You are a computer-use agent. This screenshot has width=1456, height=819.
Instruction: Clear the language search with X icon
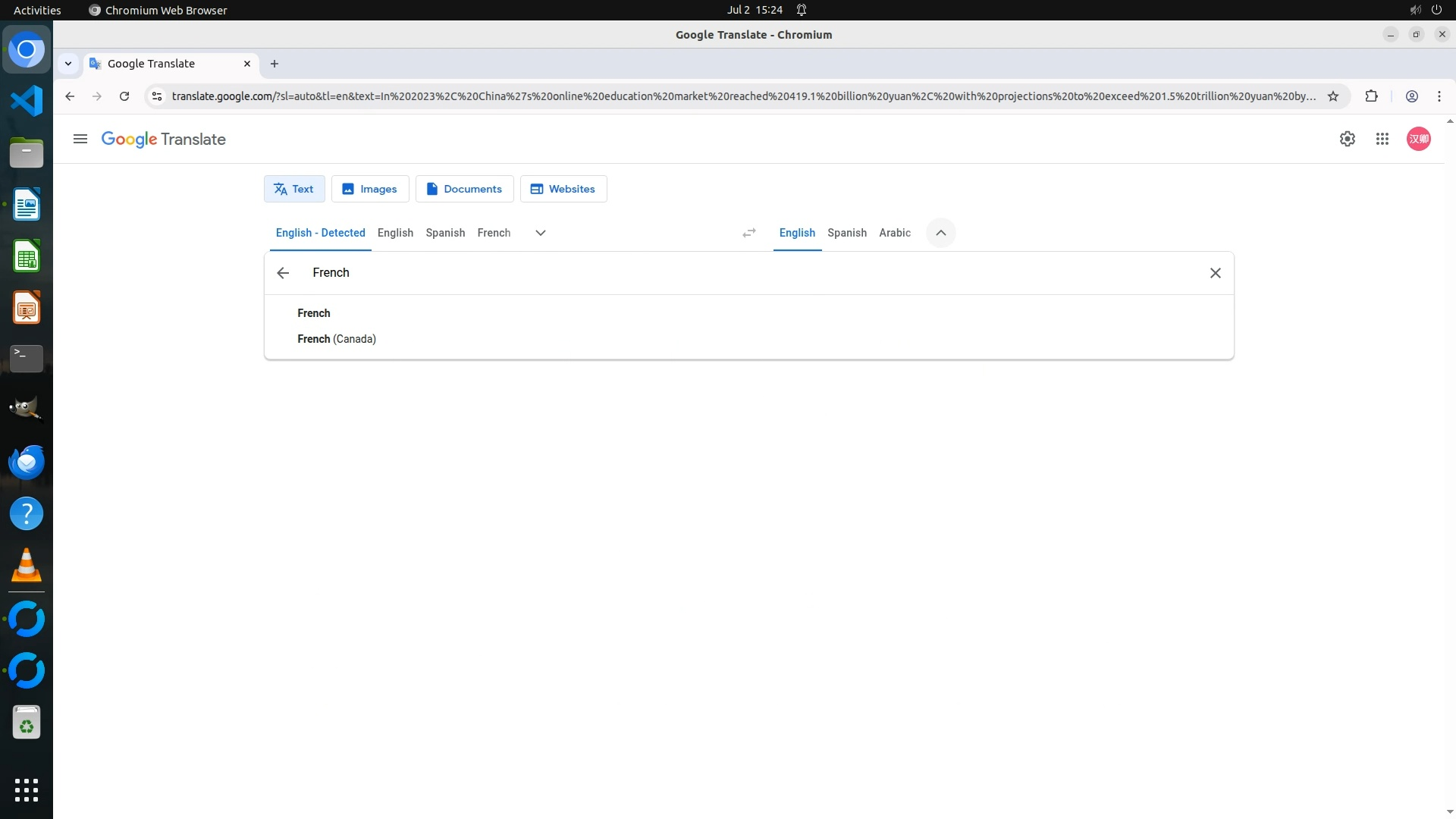tap(1215, 273)
